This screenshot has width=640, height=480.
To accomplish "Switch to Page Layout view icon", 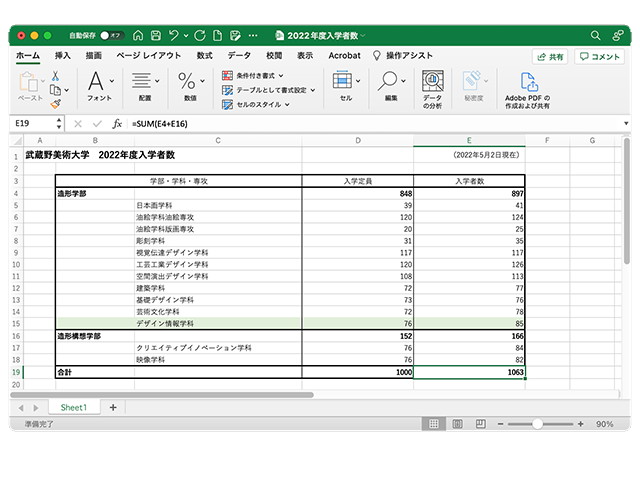I will [x=458, y=424].
